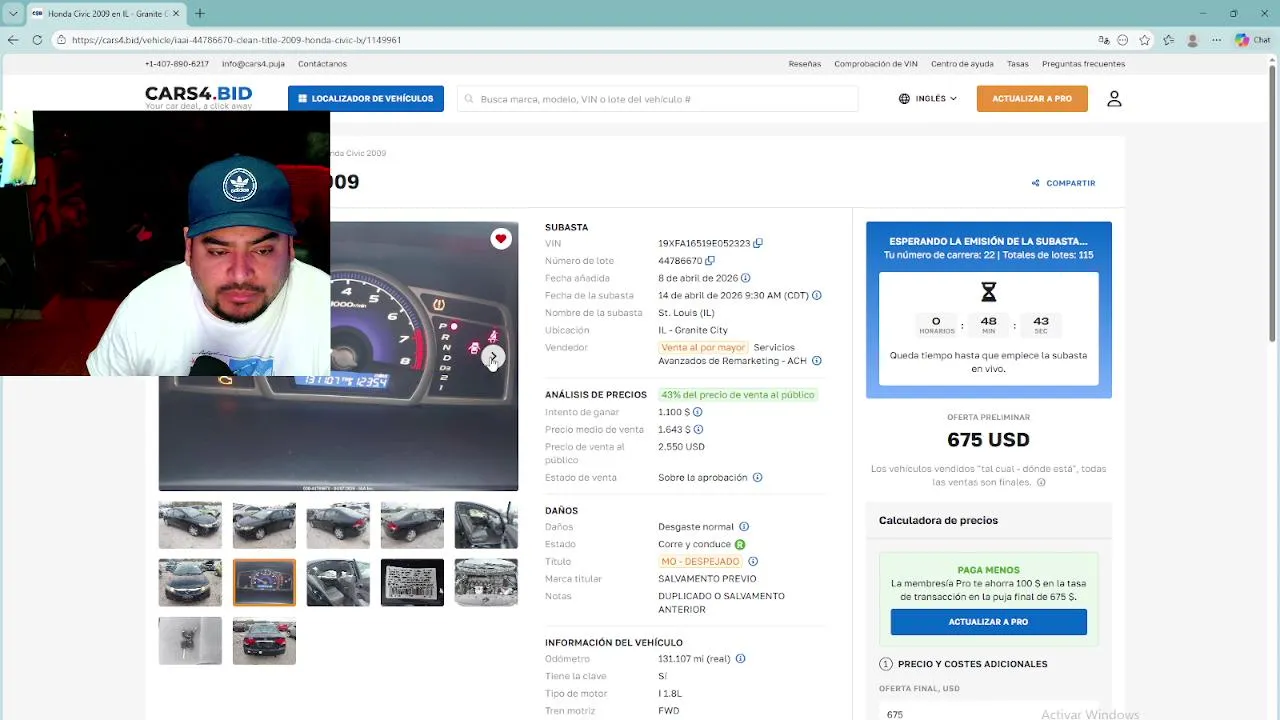Image resolution: width=1280 pixels, height=720 pixels.
Task: Click the COMPARTIR share button
Action: coord(1063,183)
